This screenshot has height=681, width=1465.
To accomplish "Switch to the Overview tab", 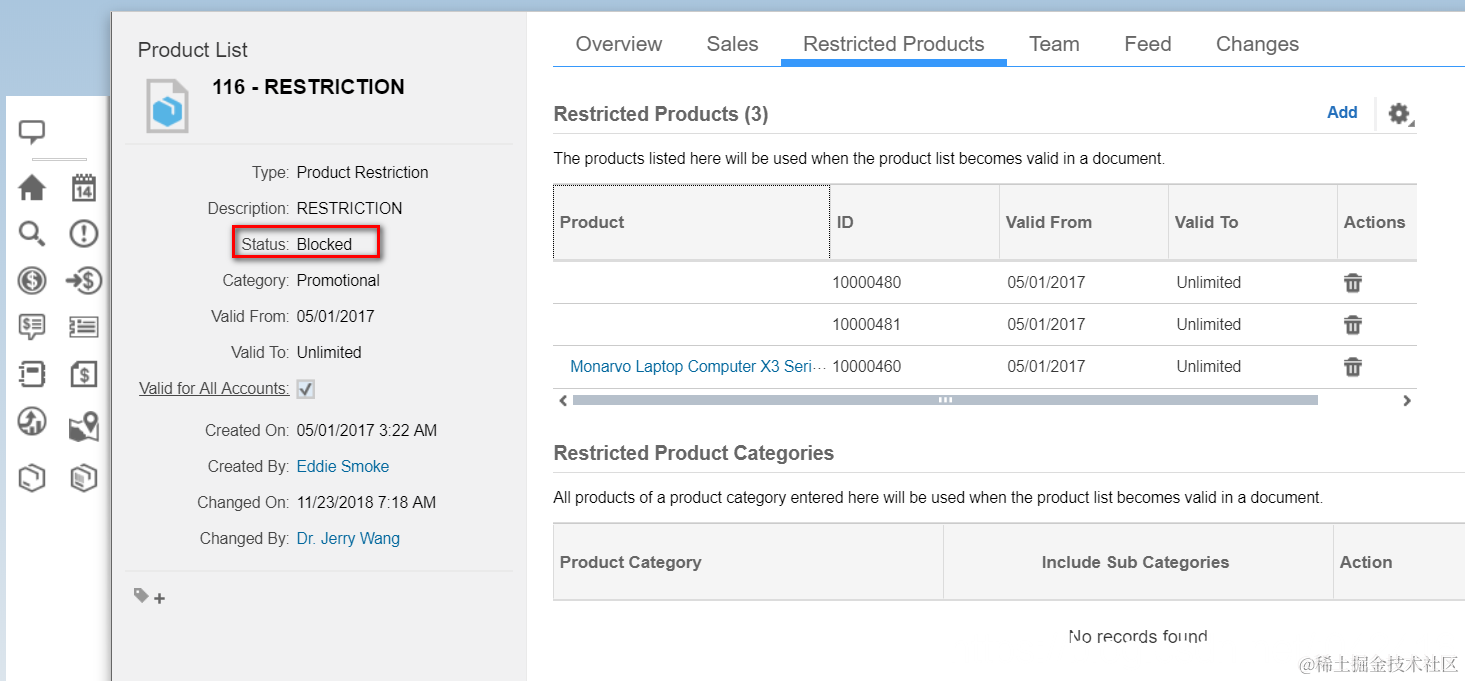I will click(618, 44).
